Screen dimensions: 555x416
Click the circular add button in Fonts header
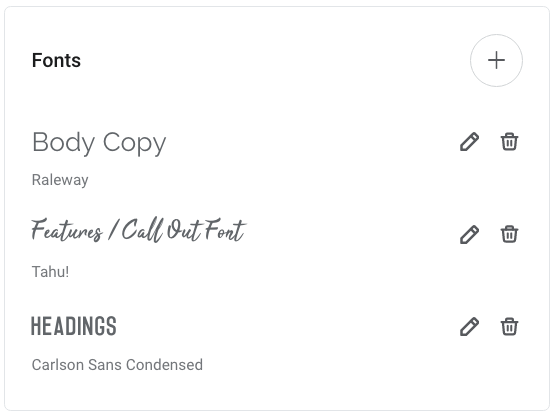[496, 61]
